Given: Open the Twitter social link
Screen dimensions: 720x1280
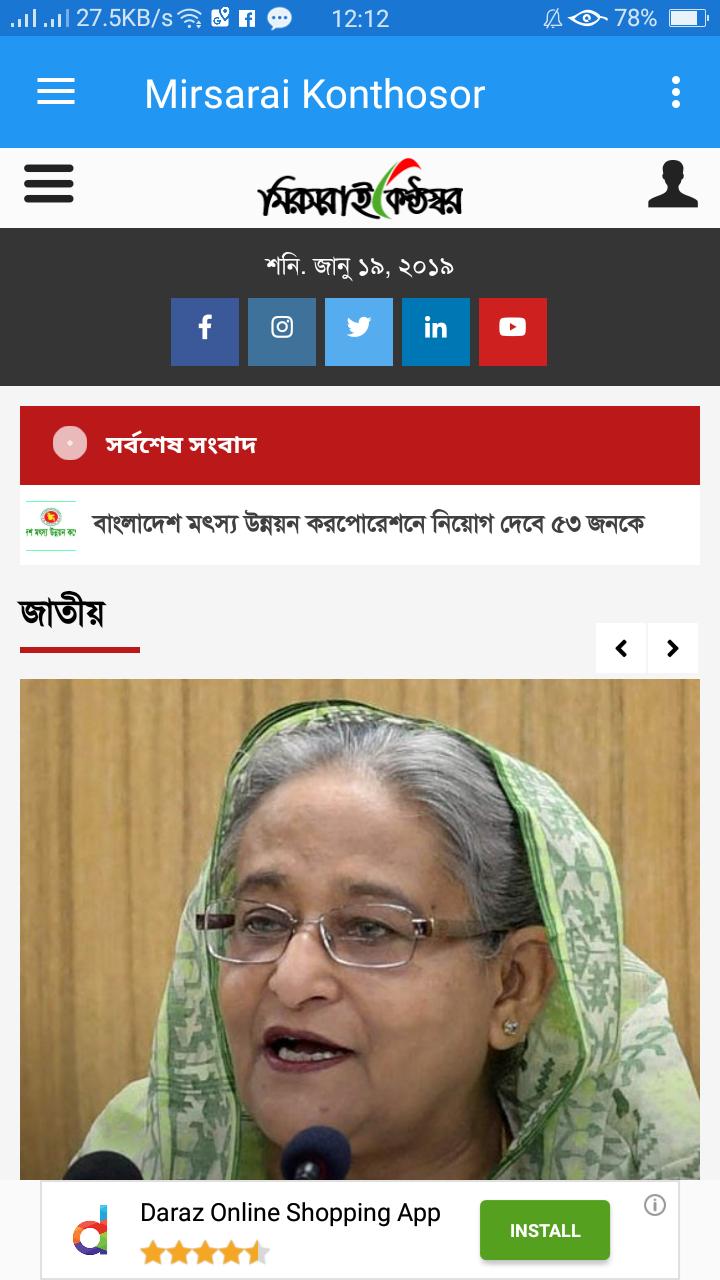Looking at the screenshot, I should (359, 332).
